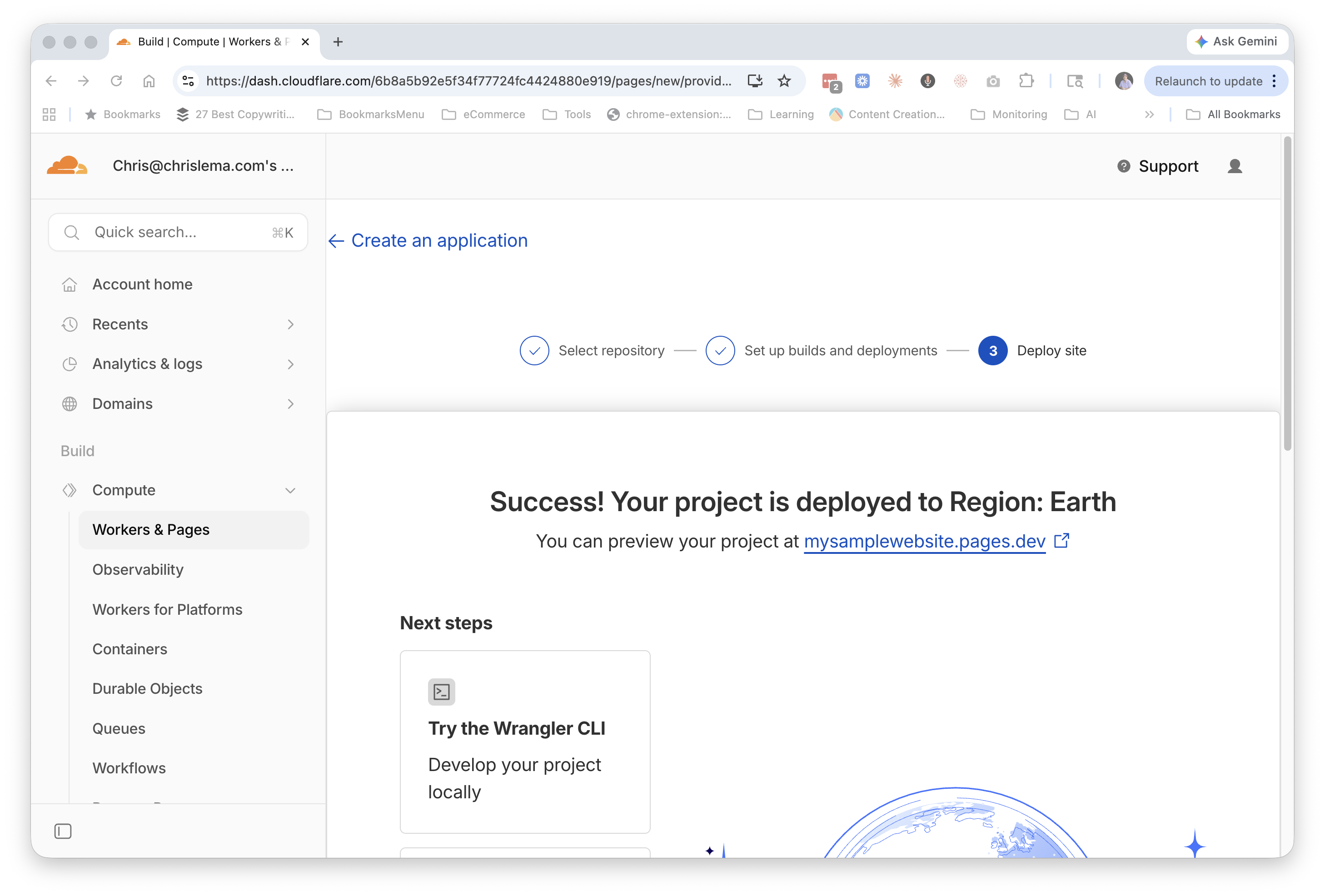Open mysamplewebsite.pages.dev preview link
The image size is (1325, 896).
pos(924,541)
